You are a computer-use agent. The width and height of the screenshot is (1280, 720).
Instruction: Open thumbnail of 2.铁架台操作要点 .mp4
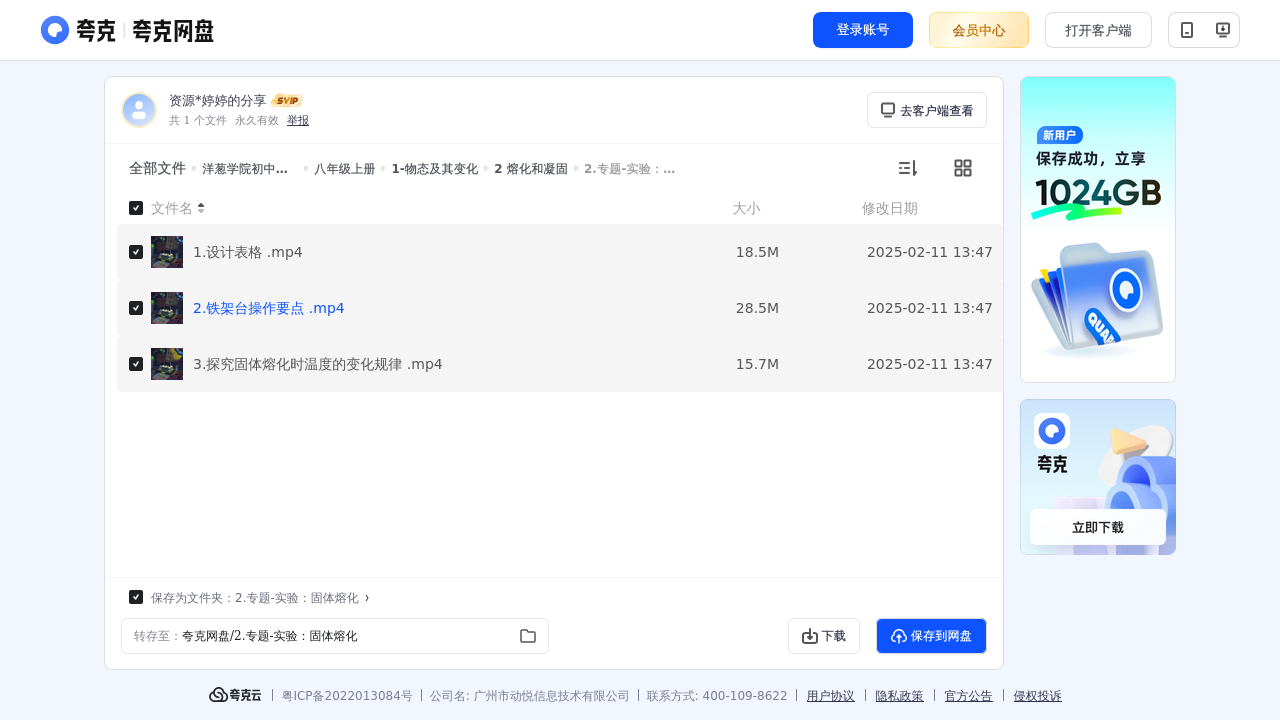(x=167, y=308)
